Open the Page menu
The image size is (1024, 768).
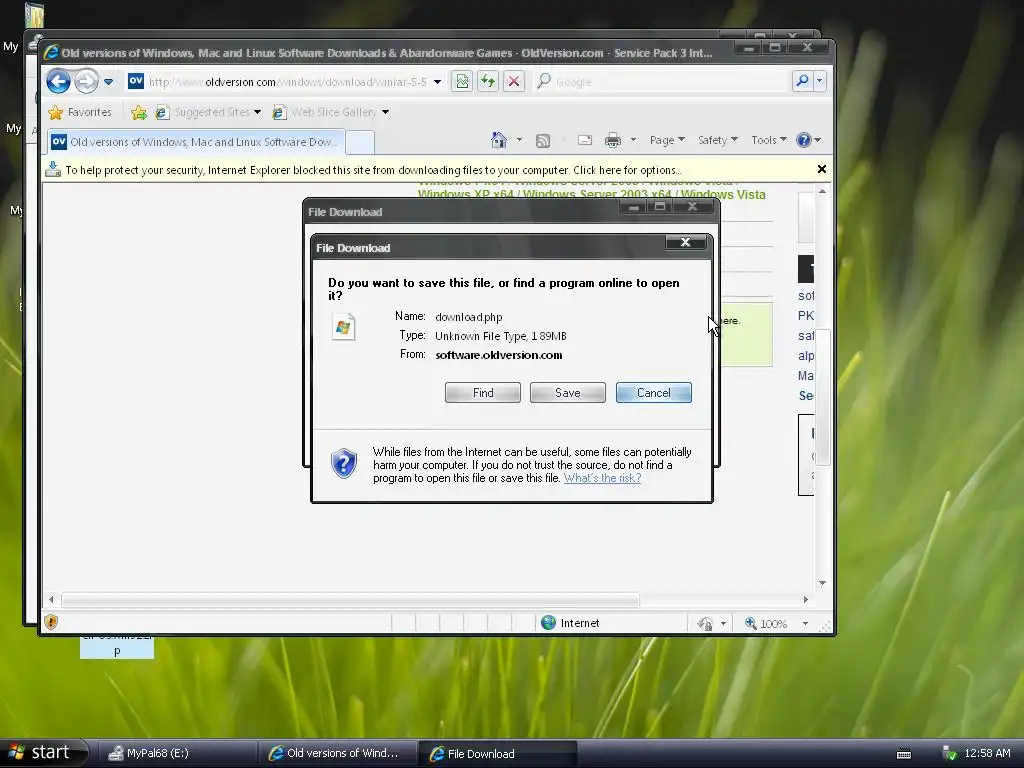point(667,140)
